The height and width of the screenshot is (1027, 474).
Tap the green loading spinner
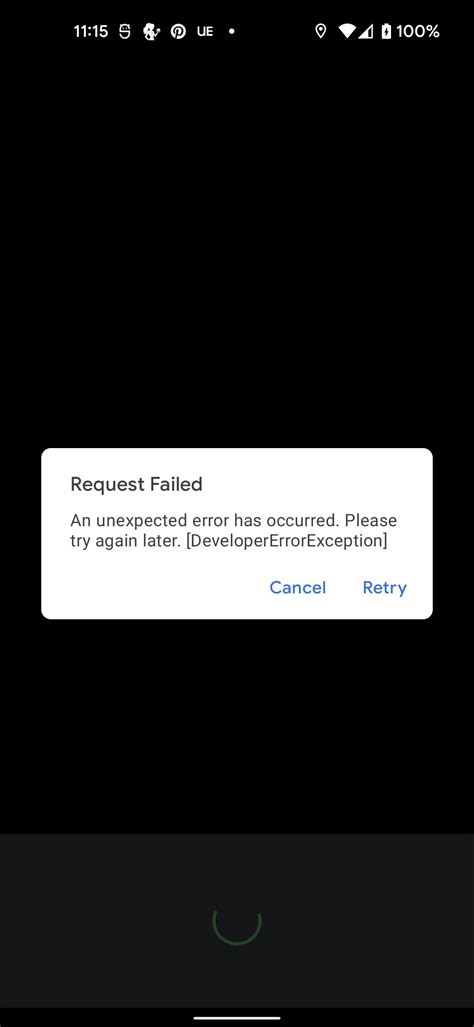237,920
